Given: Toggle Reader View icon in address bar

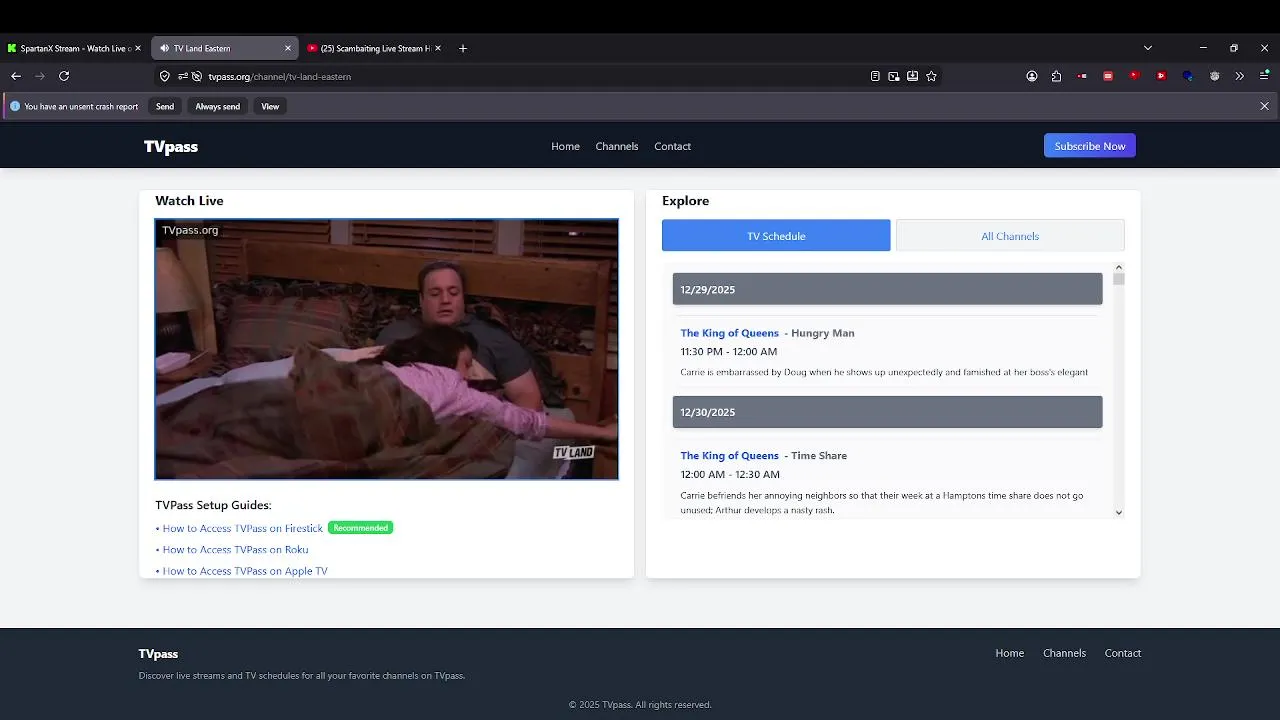Looking at the screenshot, I should coord(875,76).
